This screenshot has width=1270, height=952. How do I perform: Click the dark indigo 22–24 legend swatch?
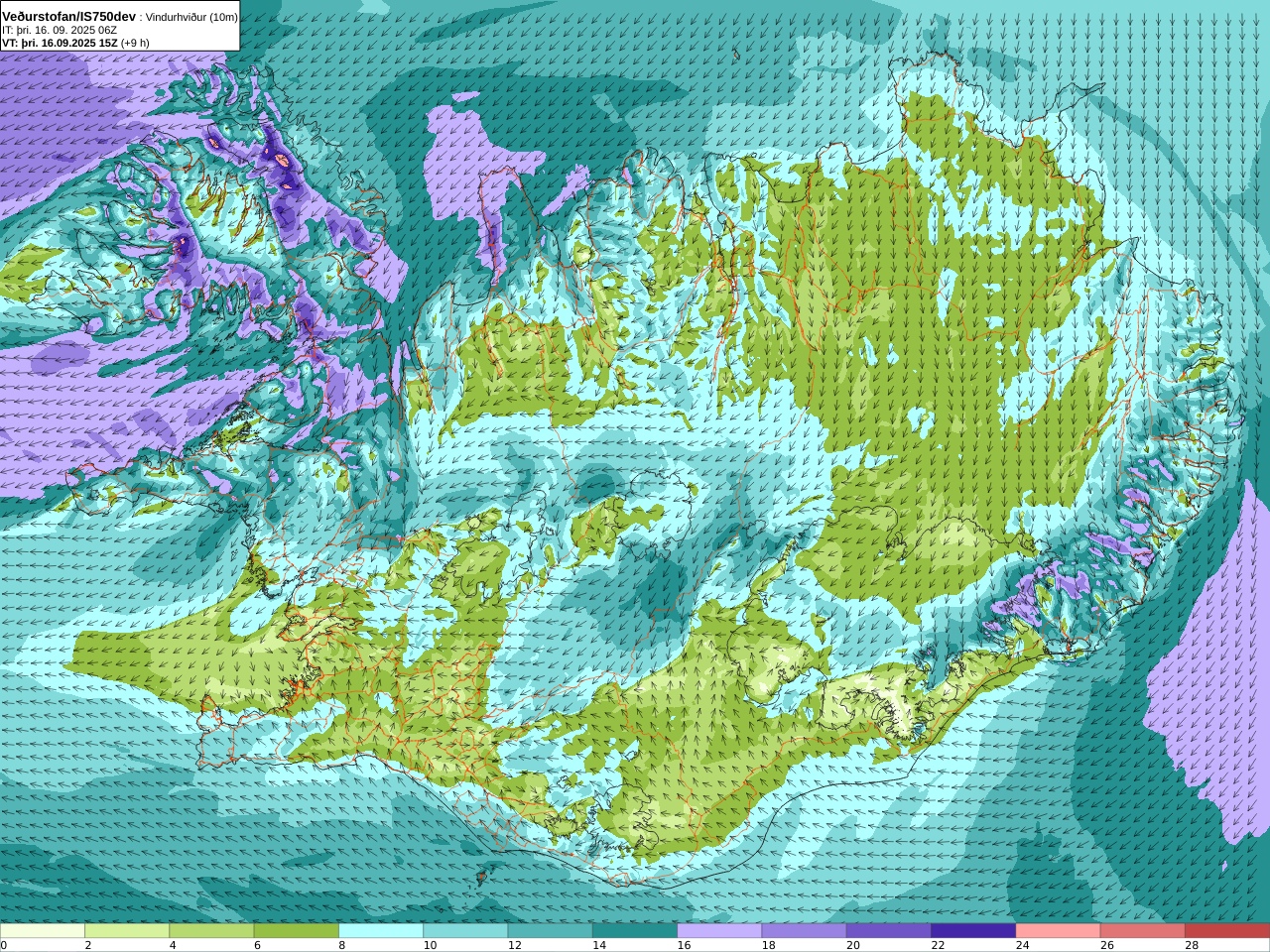[973, 931]
